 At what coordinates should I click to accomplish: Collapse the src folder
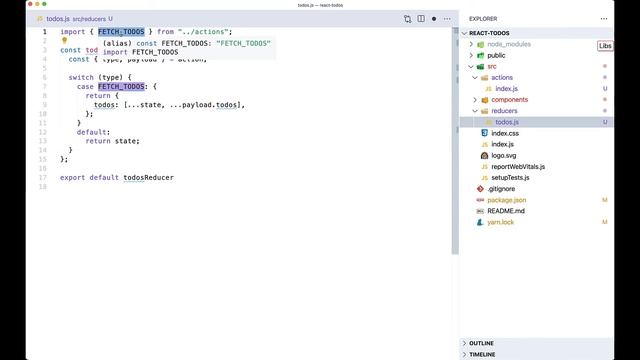click(x=471, y=66)
